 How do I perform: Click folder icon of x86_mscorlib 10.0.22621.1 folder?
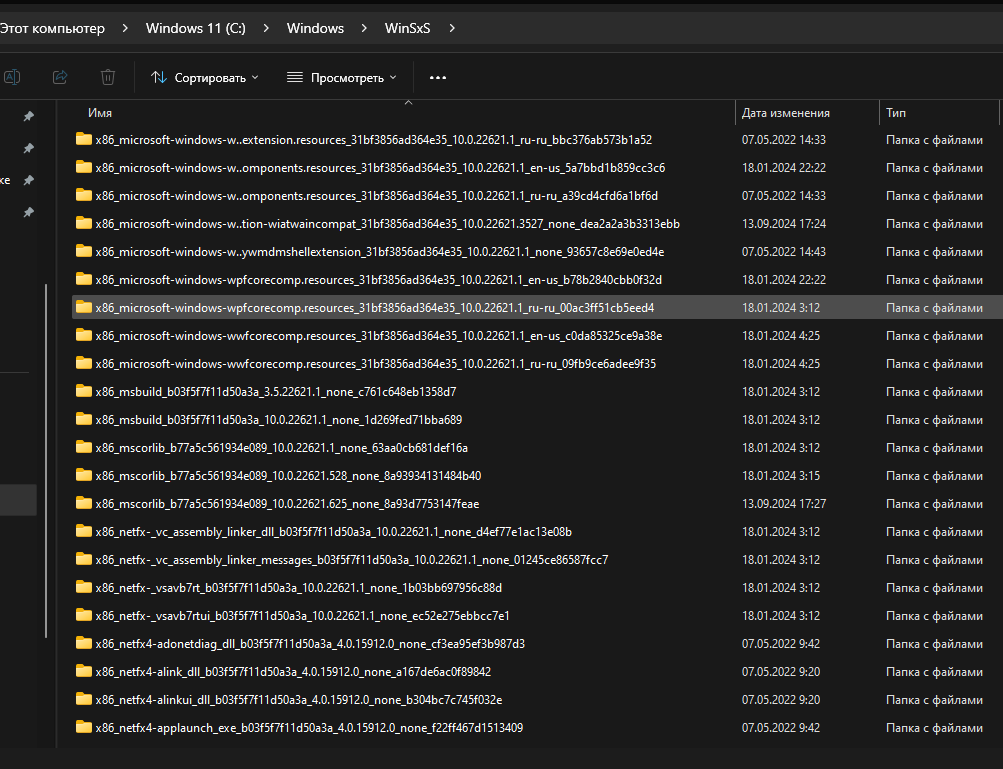[x=84, y=447]
